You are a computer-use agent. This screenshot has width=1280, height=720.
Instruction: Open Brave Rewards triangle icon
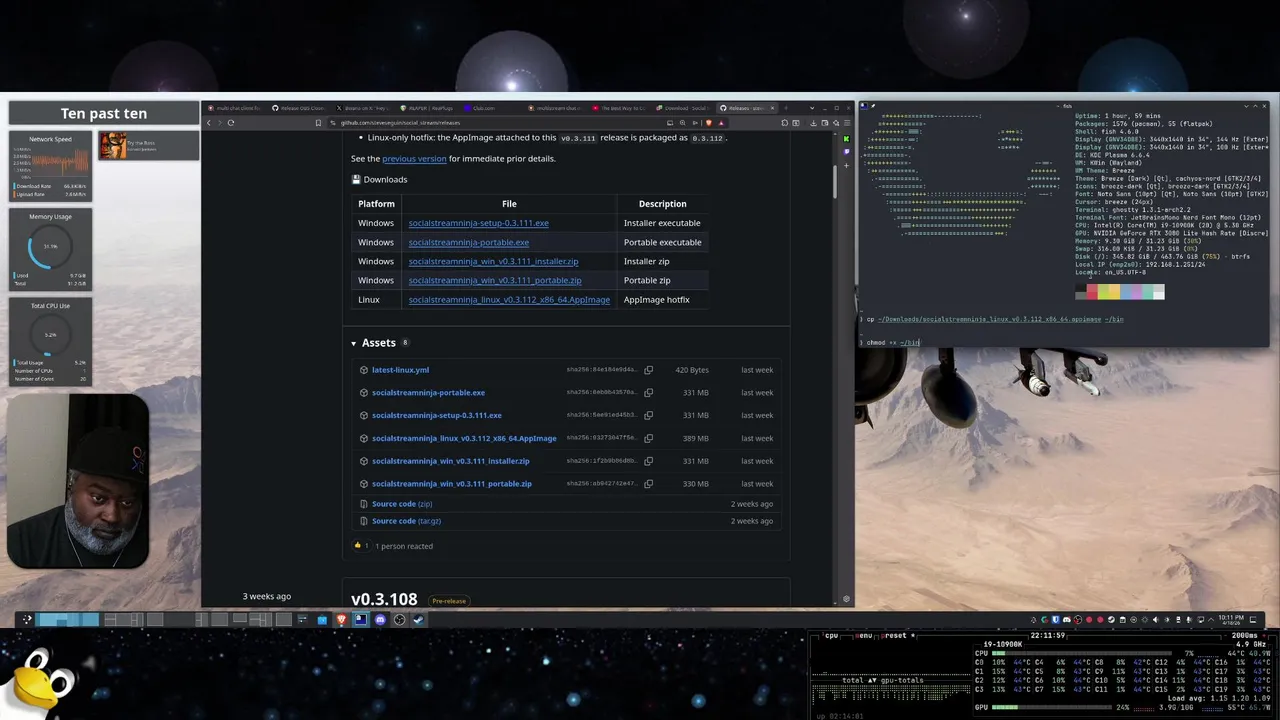point(720,122)
